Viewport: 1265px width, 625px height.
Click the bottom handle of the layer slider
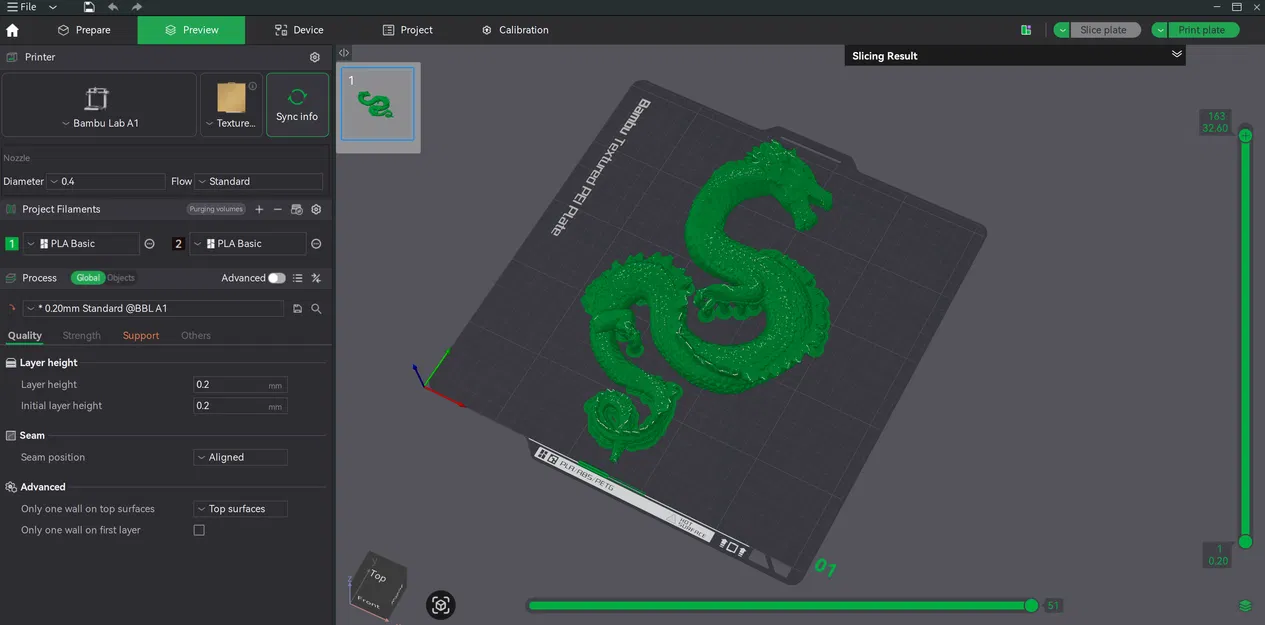[x=1245, y=541]
